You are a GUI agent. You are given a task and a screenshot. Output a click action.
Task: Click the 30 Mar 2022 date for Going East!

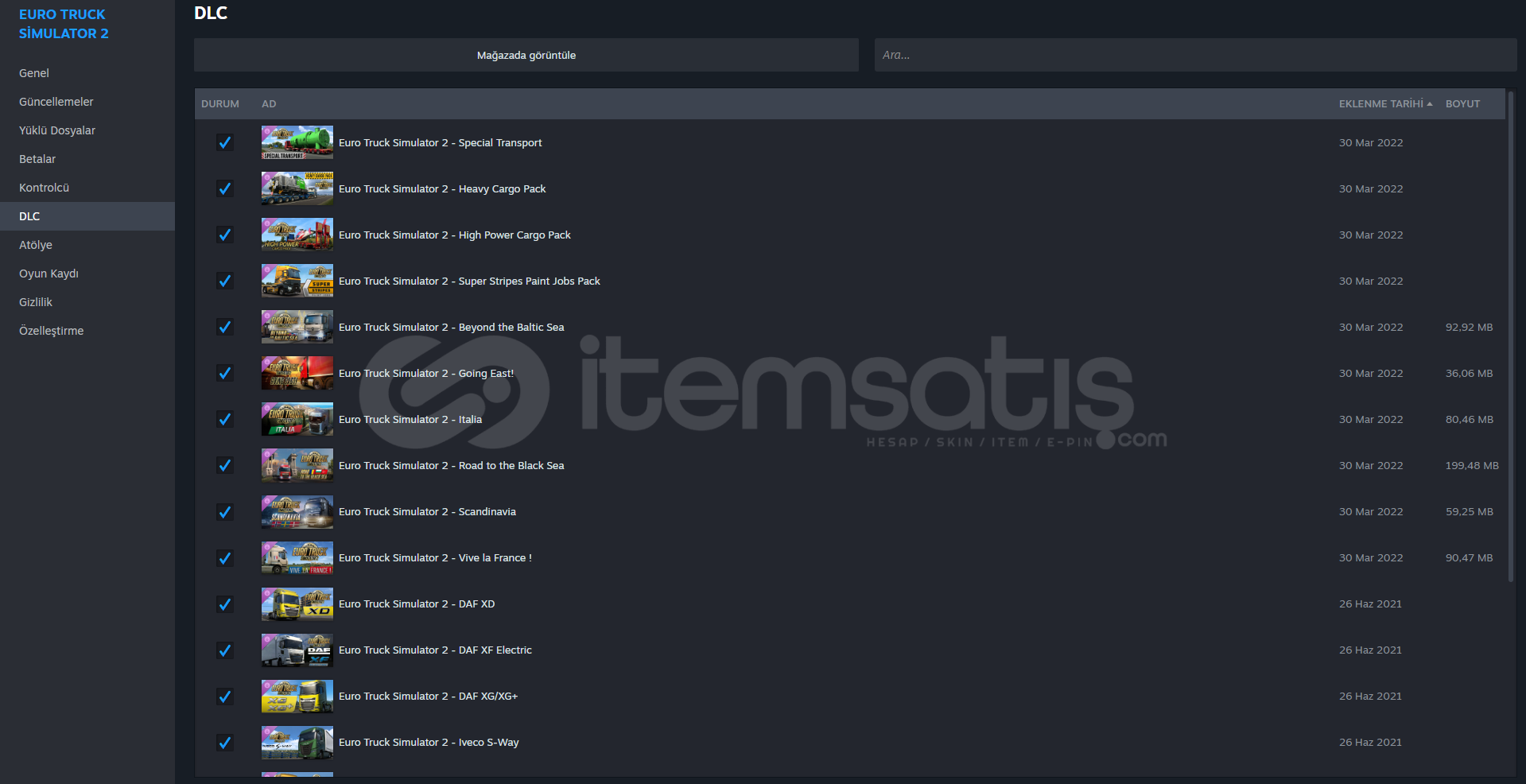click(x=1371, y=374)
